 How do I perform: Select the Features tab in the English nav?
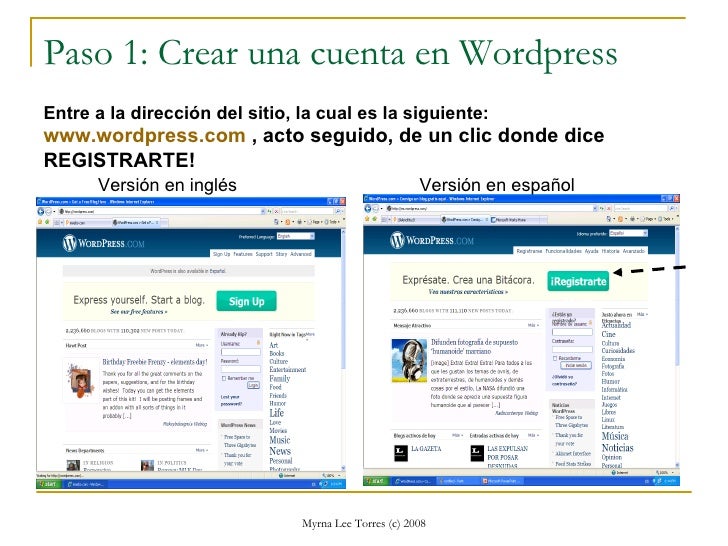(243, 254)
